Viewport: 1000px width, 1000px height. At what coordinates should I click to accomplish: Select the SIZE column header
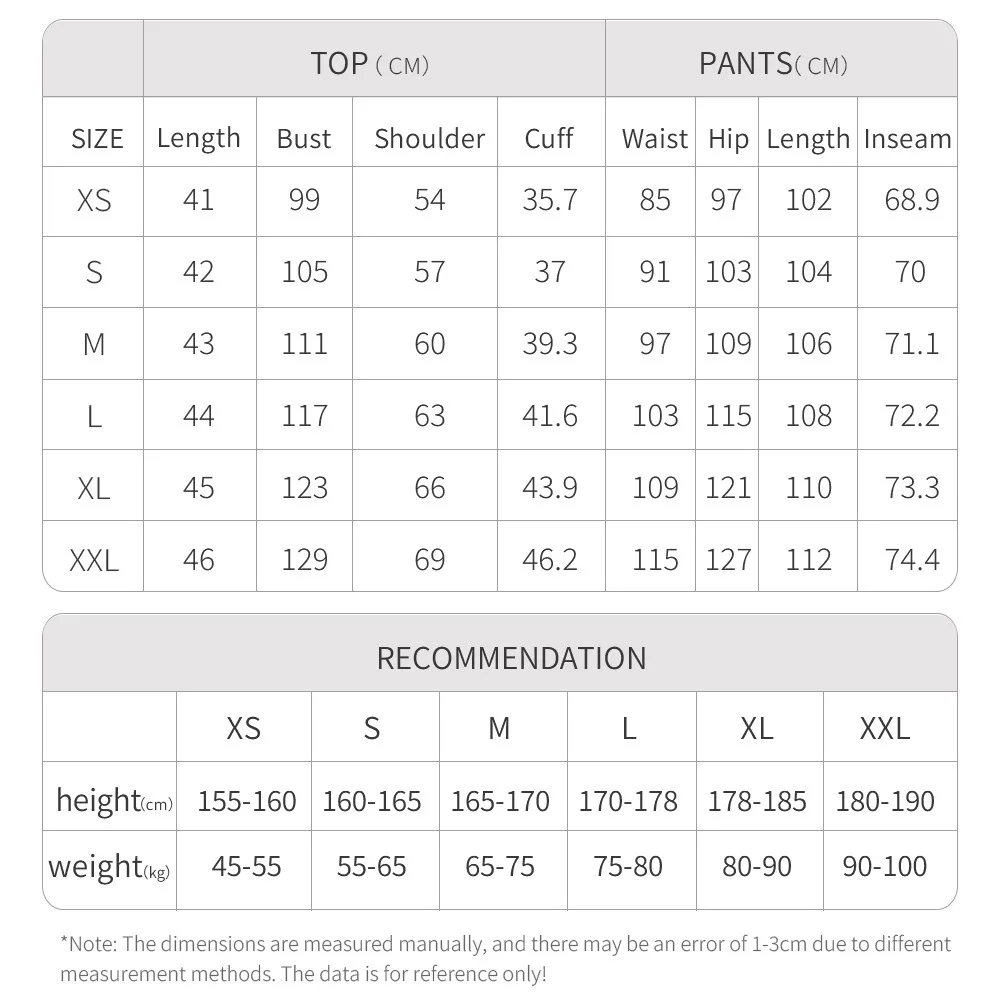(97, 139)
